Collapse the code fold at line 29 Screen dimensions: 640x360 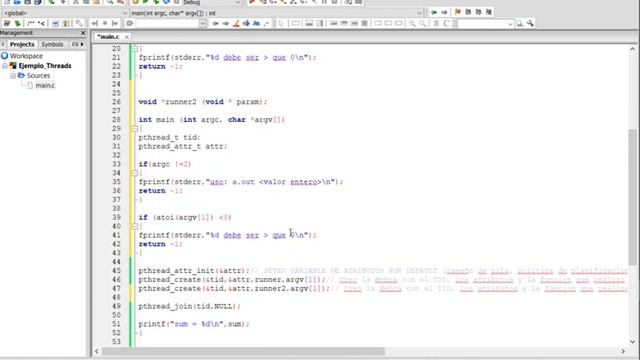coord(135,129)
